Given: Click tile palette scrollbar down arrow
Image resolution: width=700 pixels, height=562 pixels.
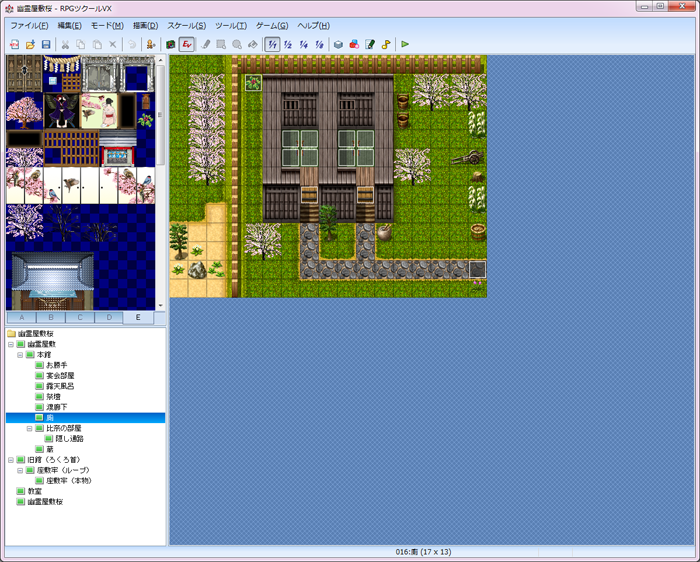Looking at the screenshot, I should (161, 306).
